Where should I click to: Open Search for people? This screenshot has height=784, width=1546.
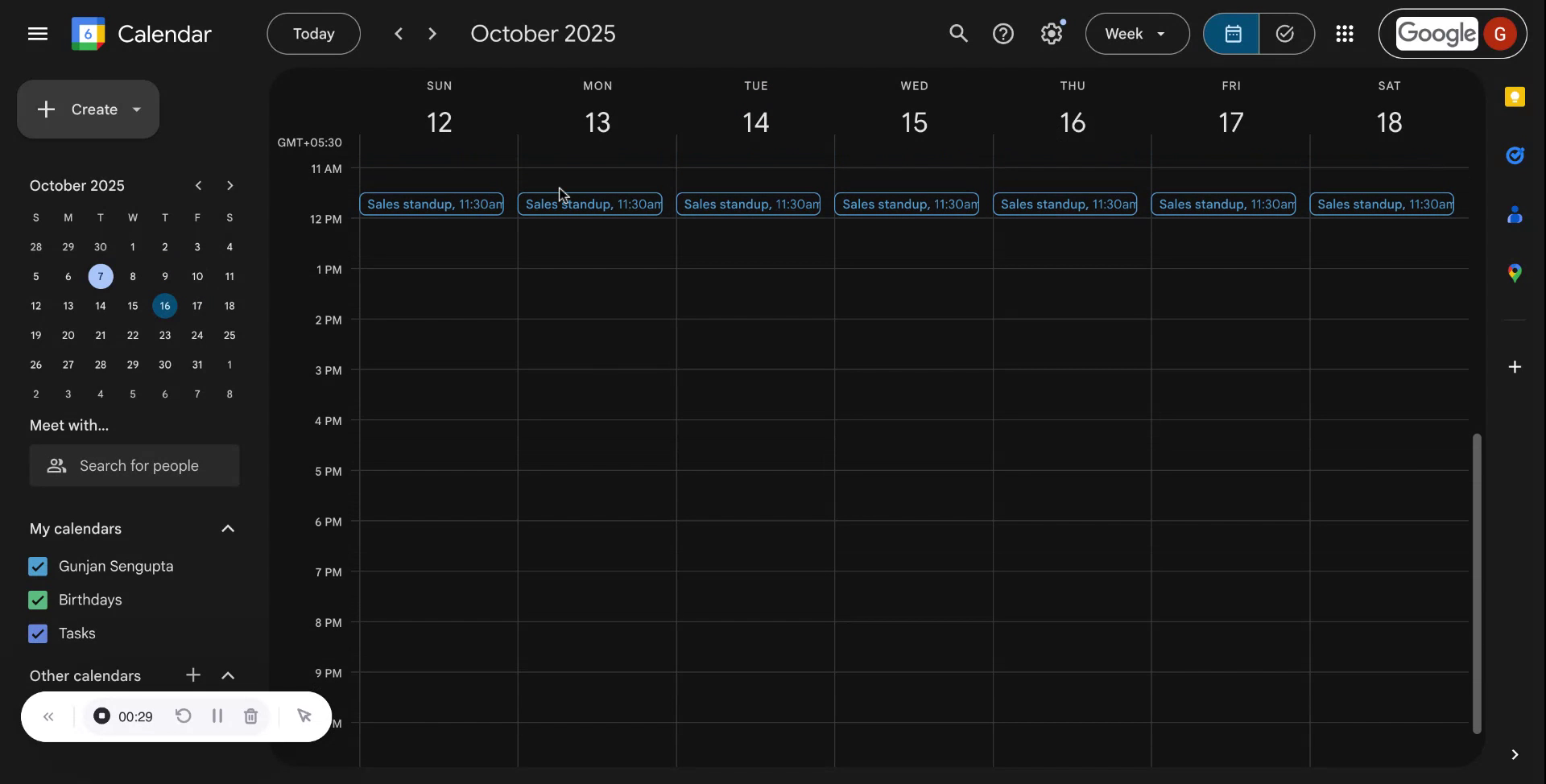[x=134, y=465]
